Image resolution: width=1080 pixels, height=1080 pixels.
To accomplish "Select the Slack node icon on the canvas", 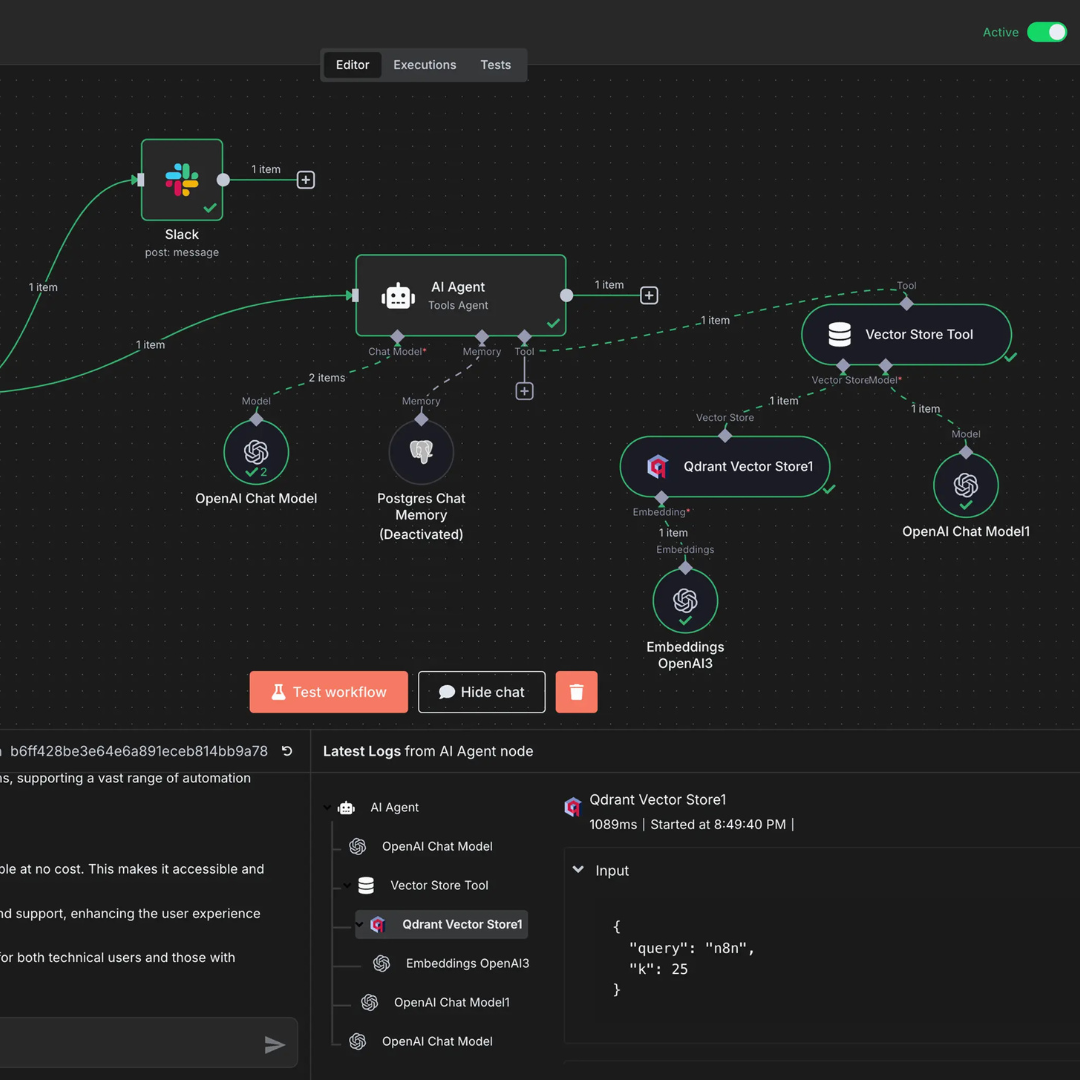I will [182, 180].
